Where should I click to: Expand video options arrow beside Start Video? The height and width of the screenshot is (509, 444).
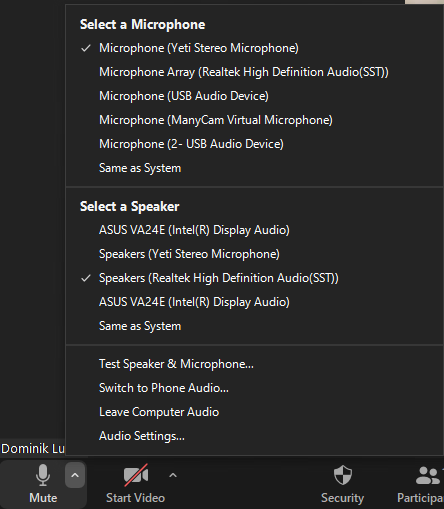click(173, 475)
